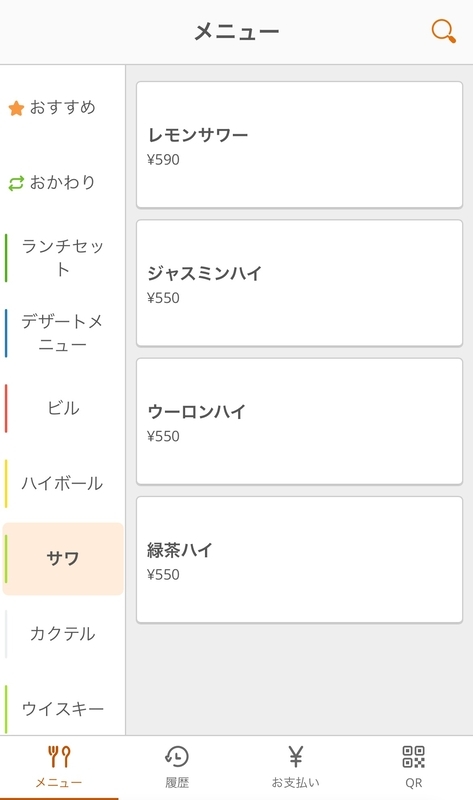Viewport: 473px width, 800px height.
Task: Select the デザートメニュー category
Action: (x=63, y=333)
